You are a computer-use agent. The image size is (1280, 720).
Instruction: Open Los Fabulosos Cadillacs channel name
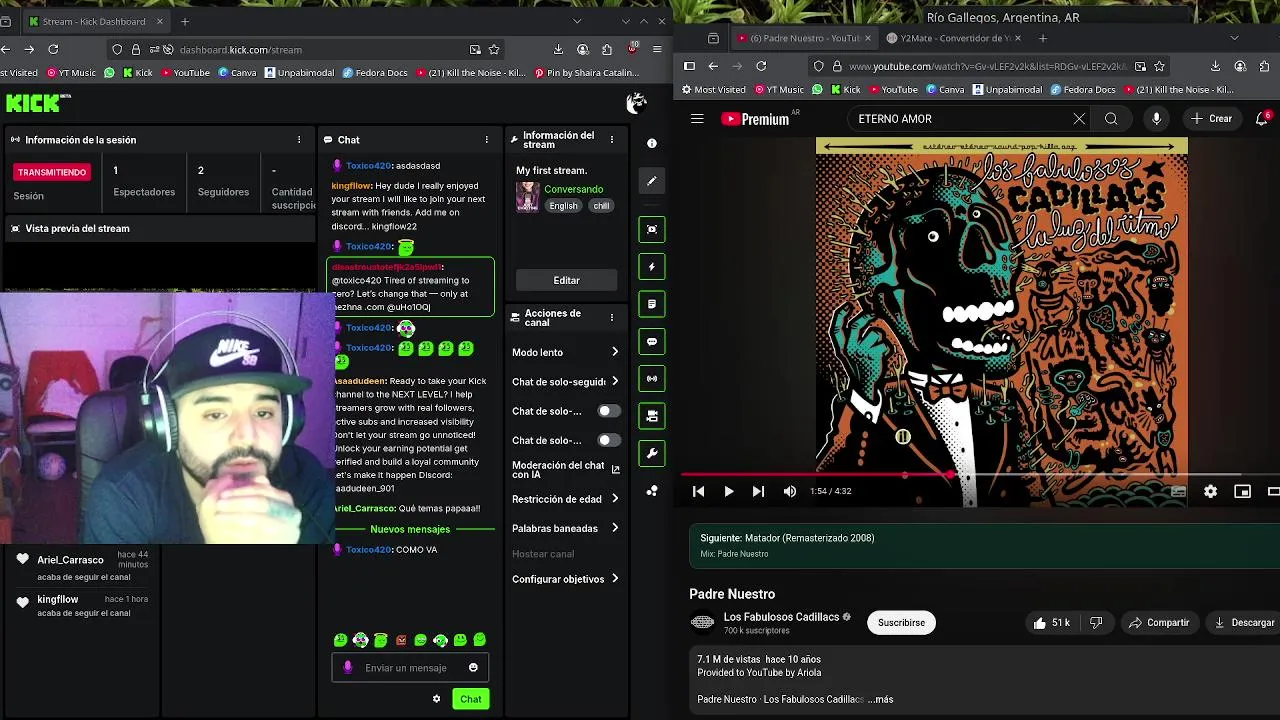[781, 617]
